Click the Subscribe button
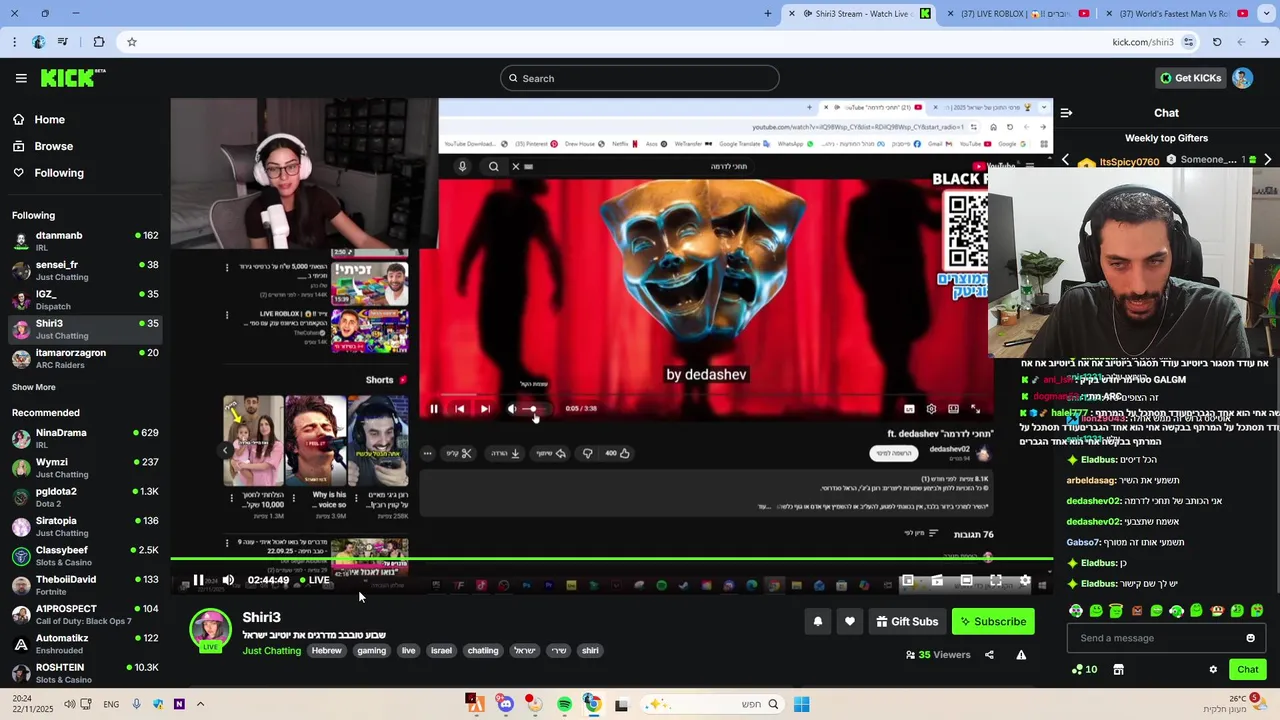 coord(993,621)
